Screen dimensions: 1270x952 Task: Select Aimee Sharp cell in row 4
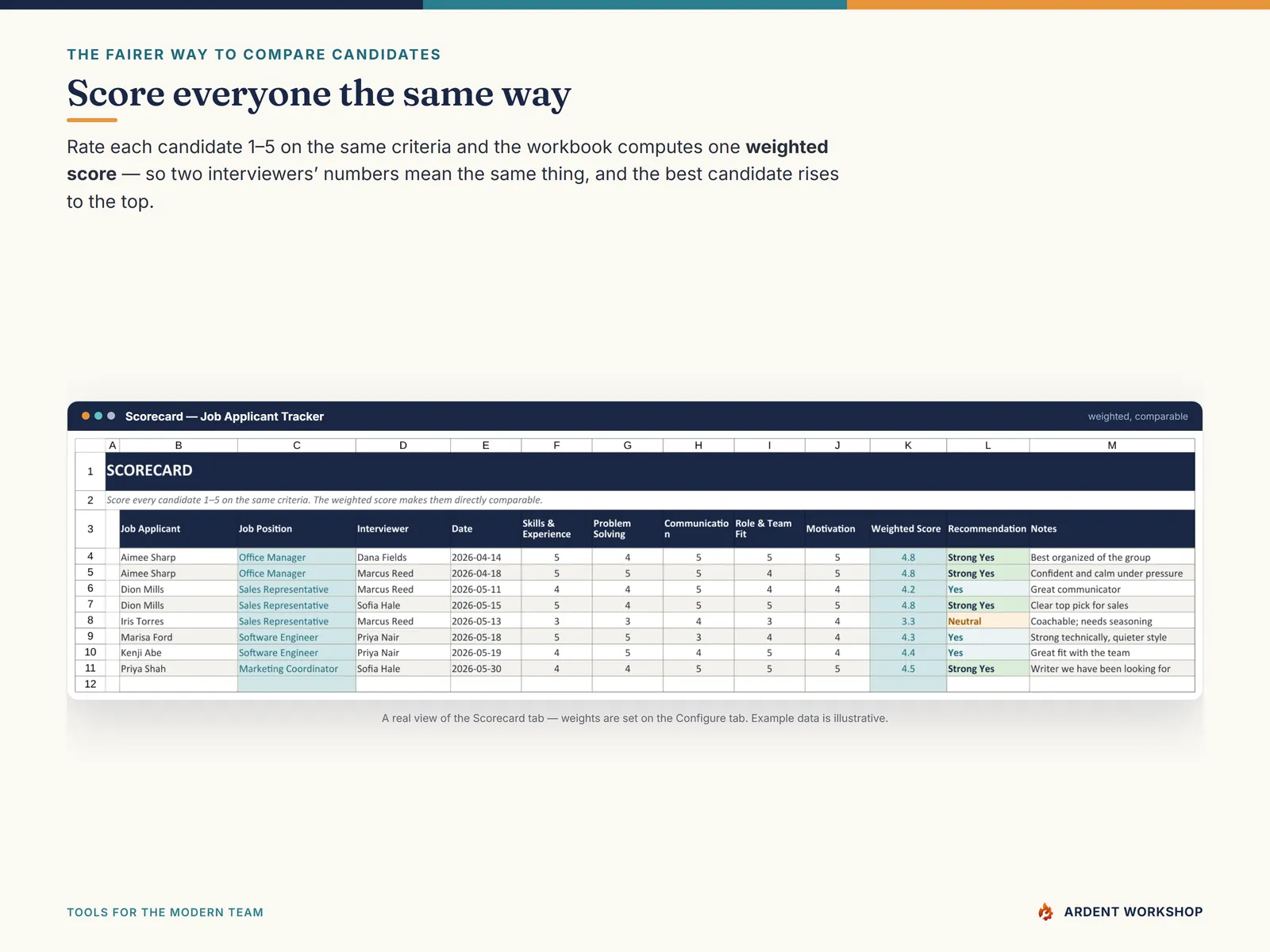click(x=179, y=557)
